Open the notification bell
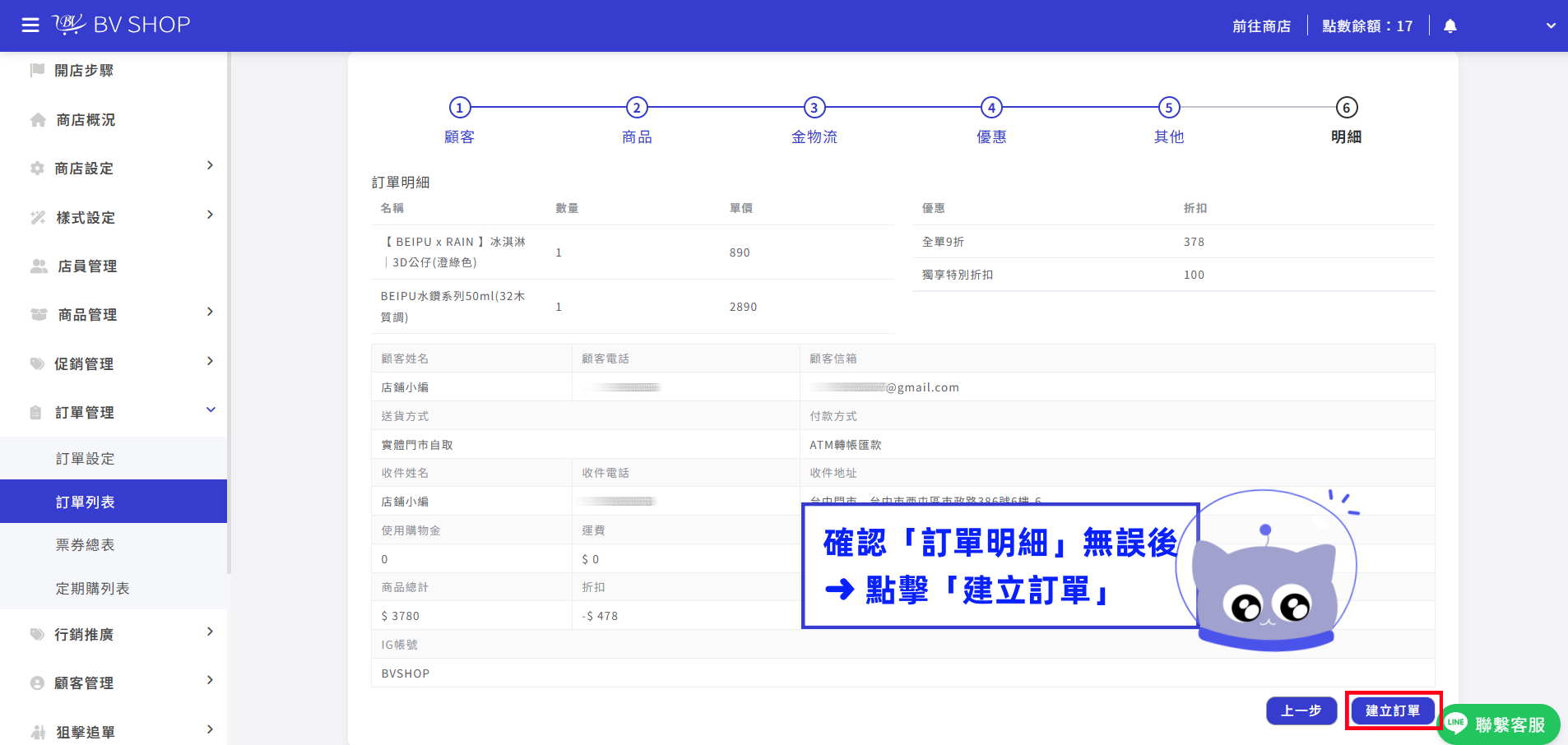1568x745 pixels. pyautogui.click(x=1450, y=26)
